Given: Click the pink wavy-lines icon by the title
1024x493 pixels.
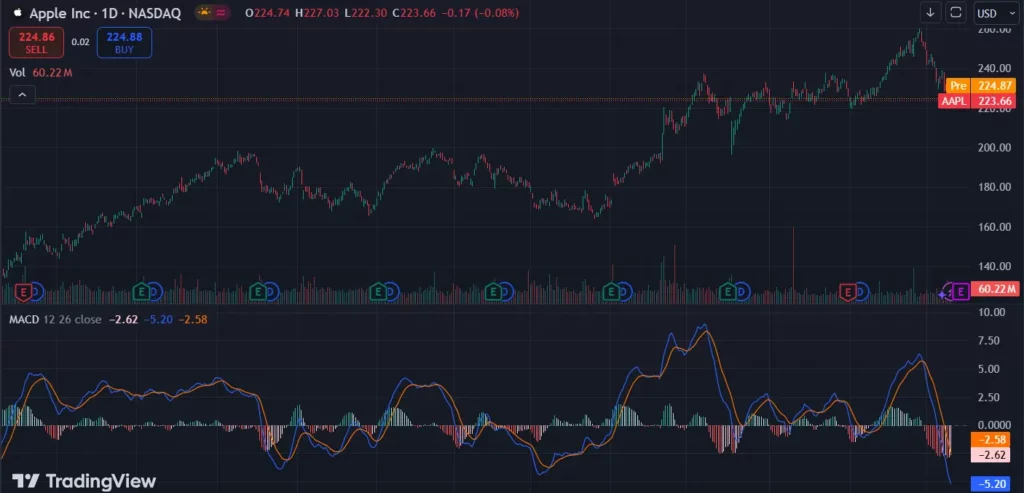Looking at the screenshot, I should click(x=222, y=13).
